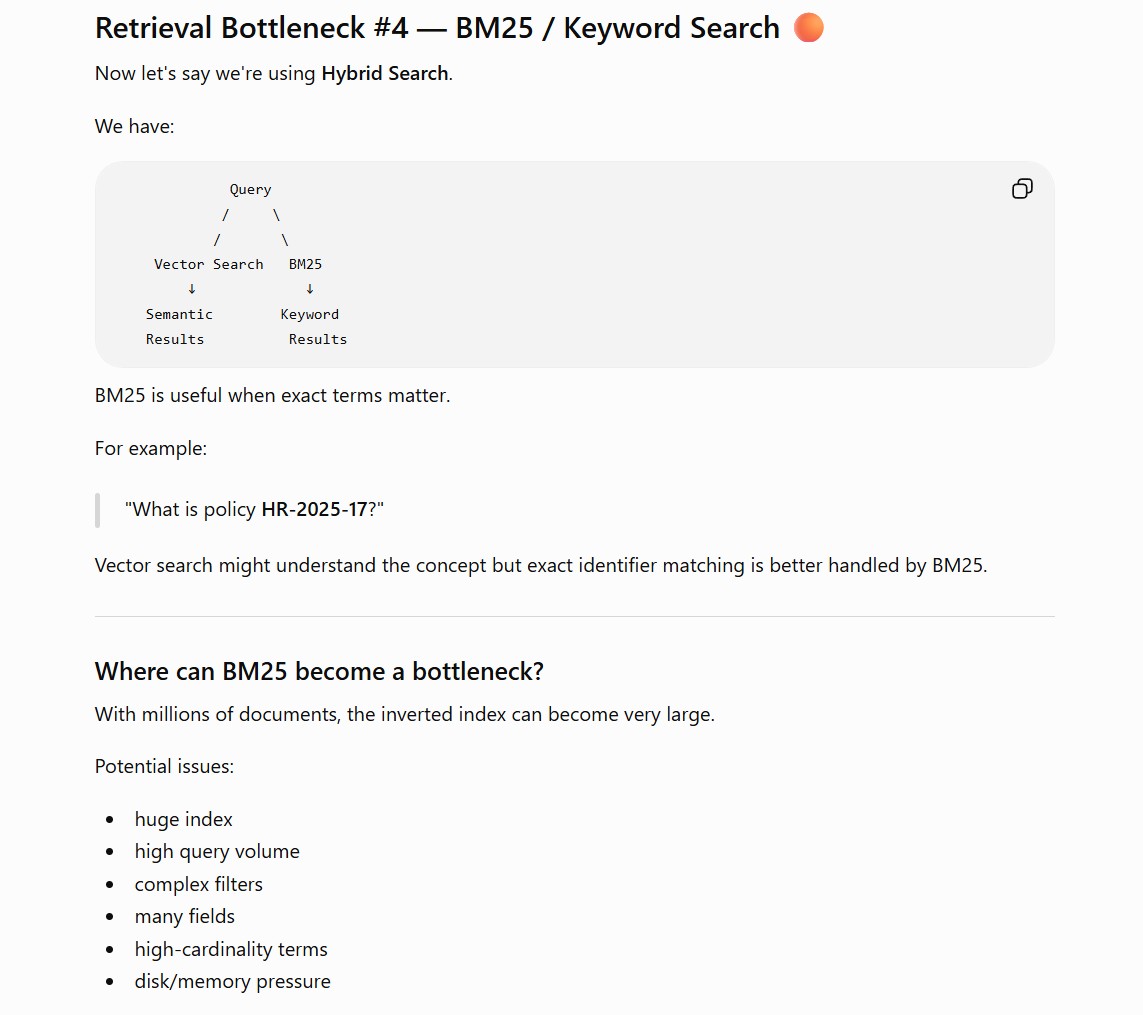Image resolution: width=1143 pixels, height=1015 pixels.
Task: Click 'Where can BM25 become a bottleneck?' heading
Action: (319, 671)
